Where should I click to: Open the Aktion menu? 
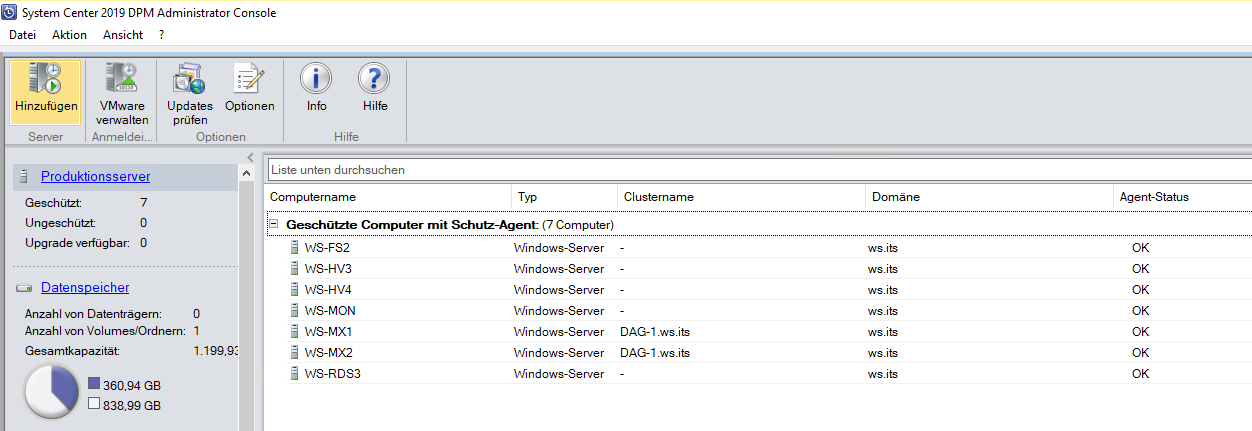(69, 34)
